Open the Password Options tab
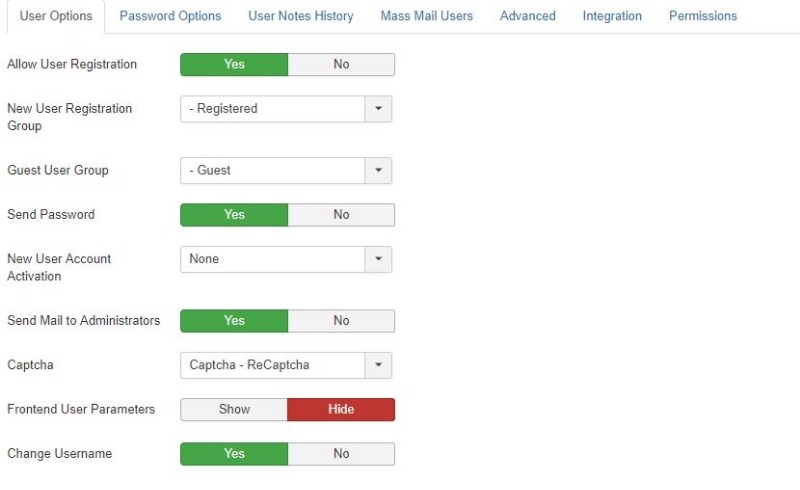The width and height of the screenshot is (800, 490). pos(170,16)
